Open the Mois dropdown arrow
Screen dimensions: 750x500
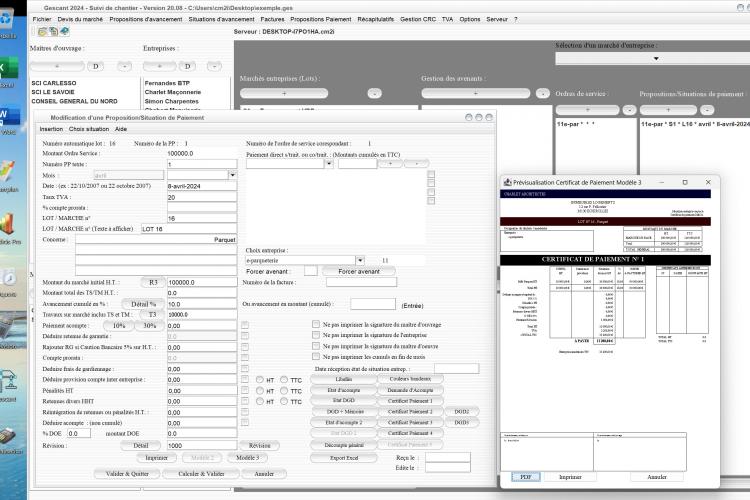click(232, 175)
